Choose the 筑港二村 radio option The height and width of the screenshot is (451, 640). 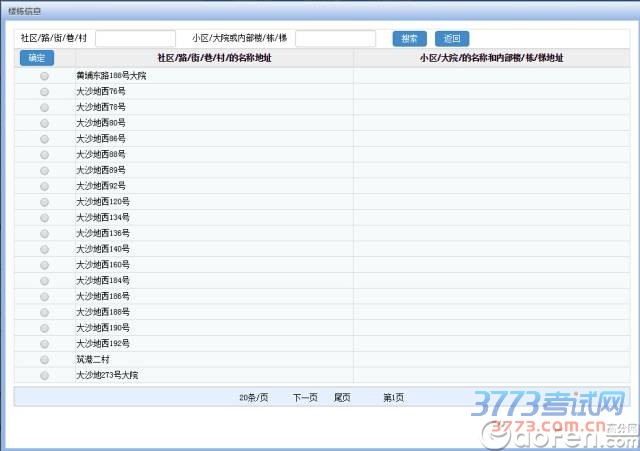44,360
